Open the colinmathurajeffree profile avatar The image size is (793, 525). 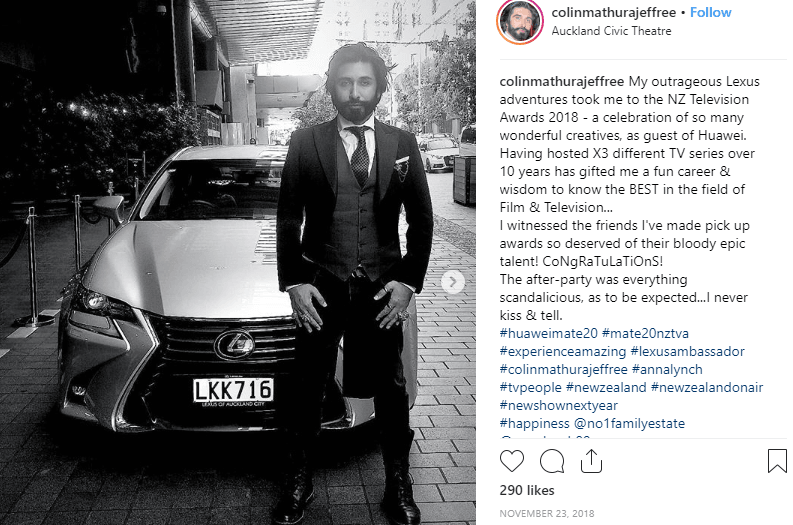click(x=520, y=21)
